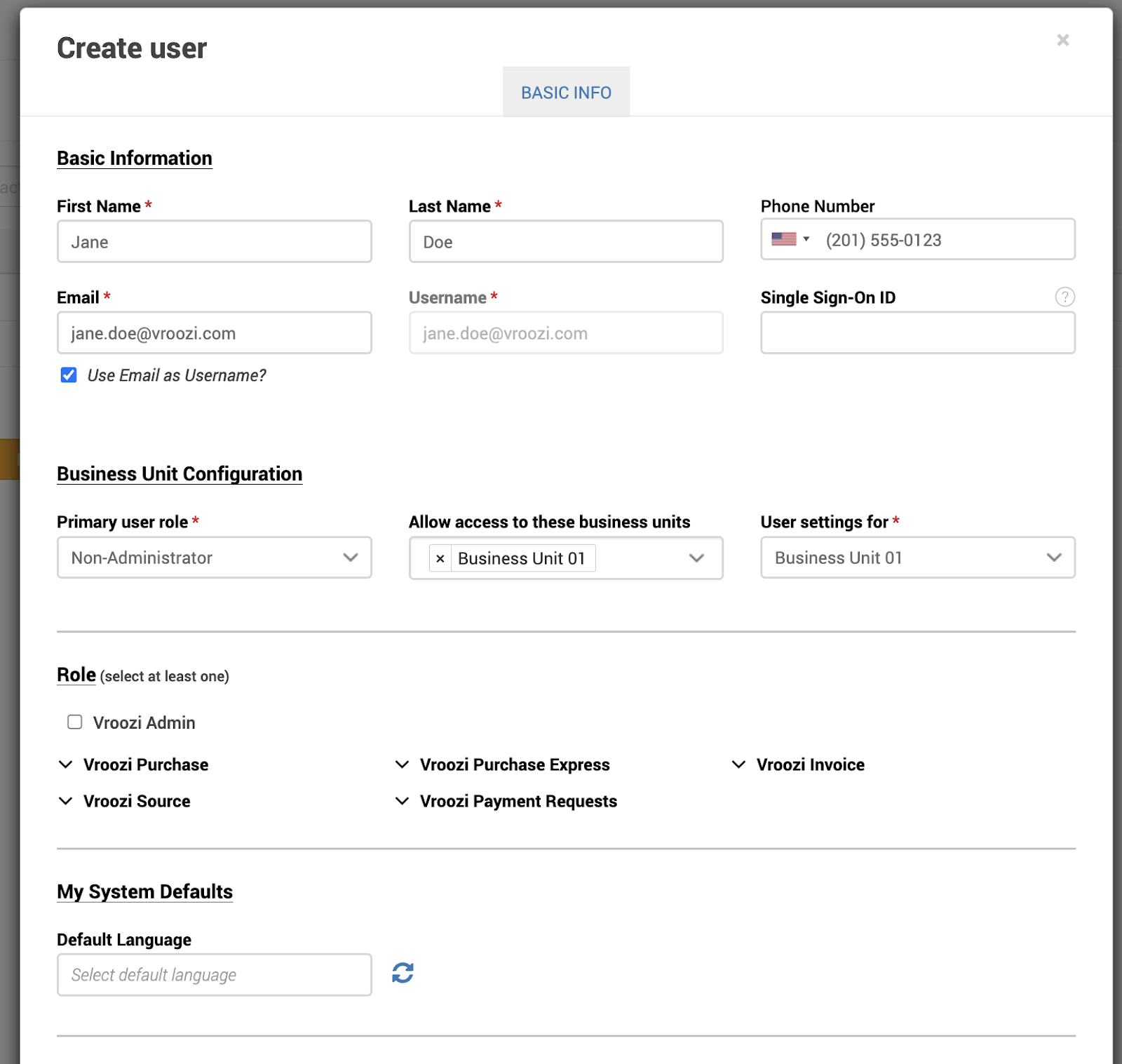1122x1064 pixels.
Task: Click the Last Name field
Action: tap(566, 242)
